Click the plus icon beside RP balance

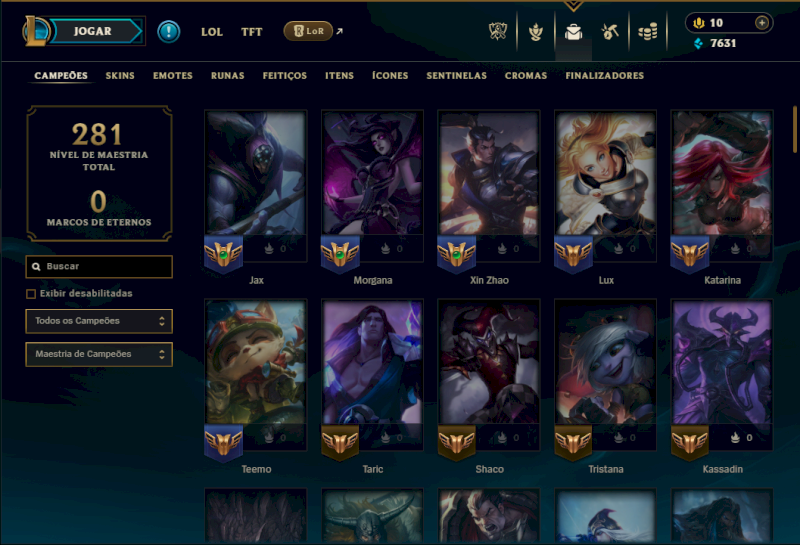[762, 23]
